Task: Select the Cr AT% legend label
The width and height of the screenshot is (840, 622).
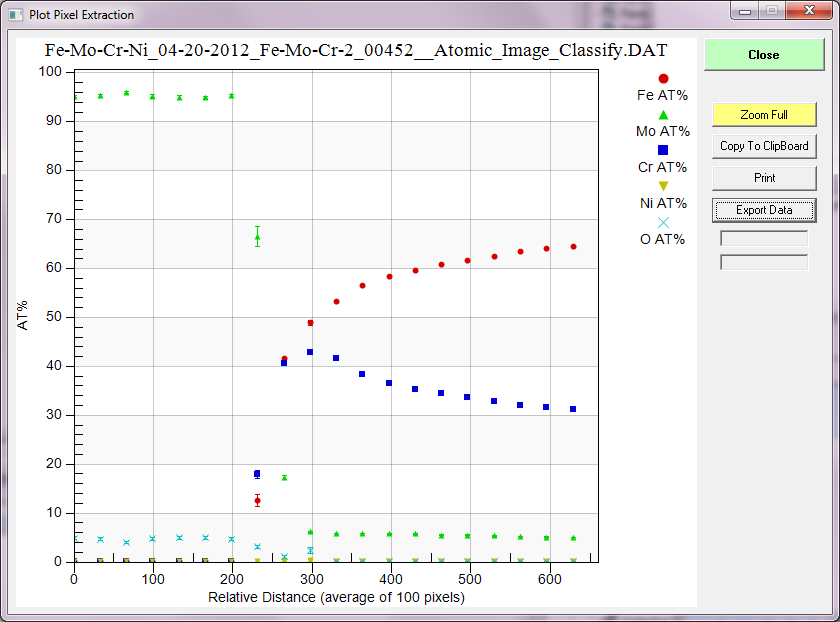Action: point(662,168)
